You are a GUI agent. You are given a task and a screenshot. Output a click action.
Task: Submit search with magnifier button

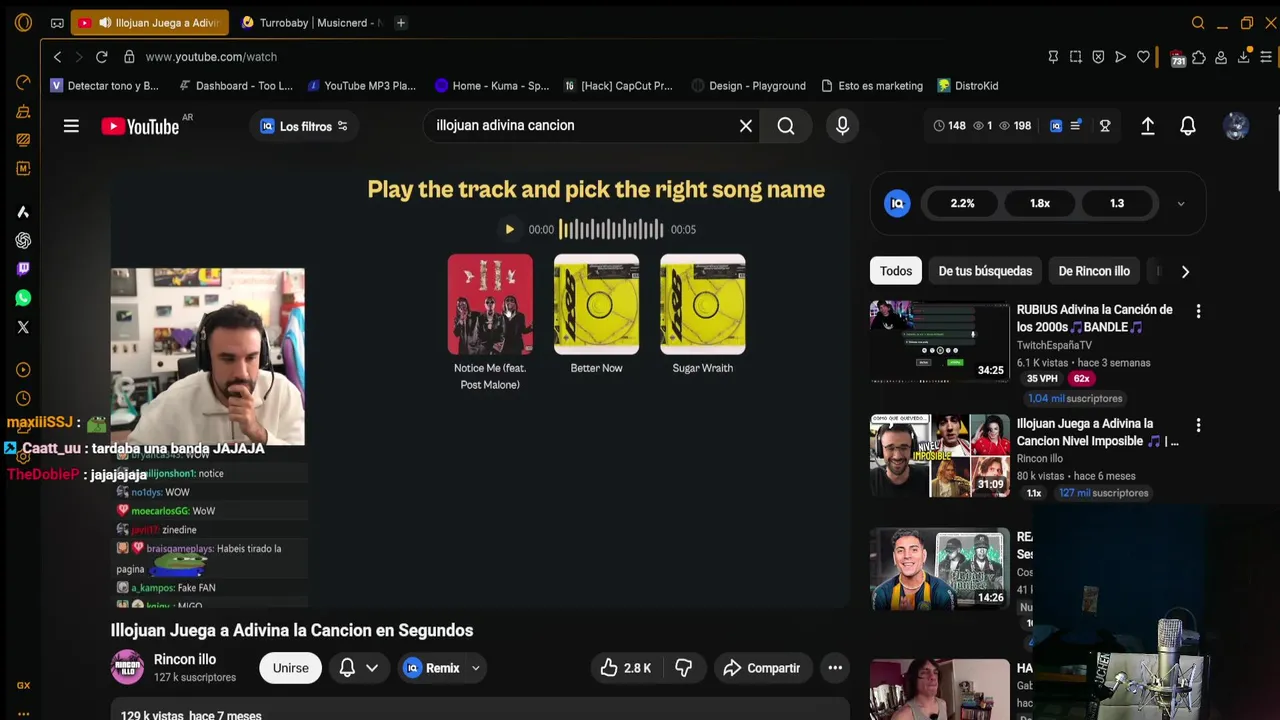point(786,126)
